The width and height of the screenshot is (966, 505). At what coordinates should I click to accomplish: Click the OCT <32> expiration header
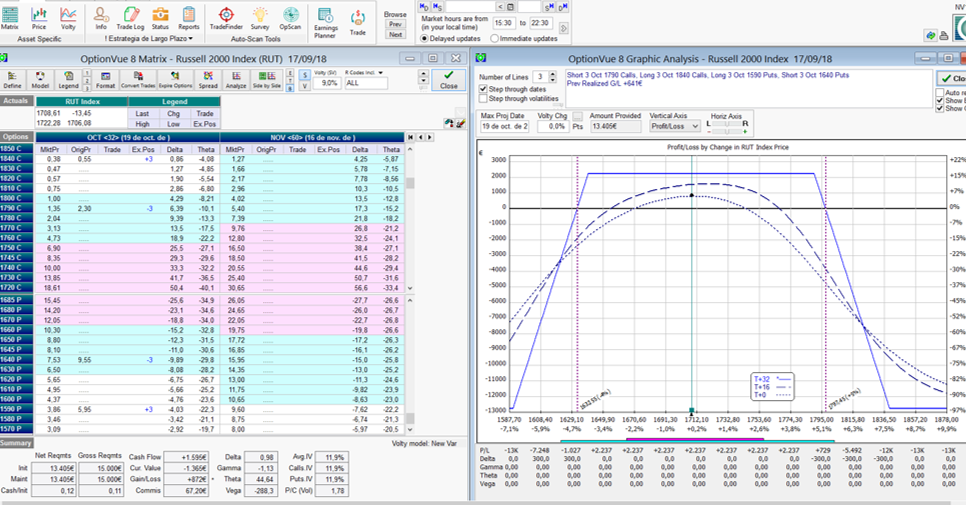tap(128, 137)
